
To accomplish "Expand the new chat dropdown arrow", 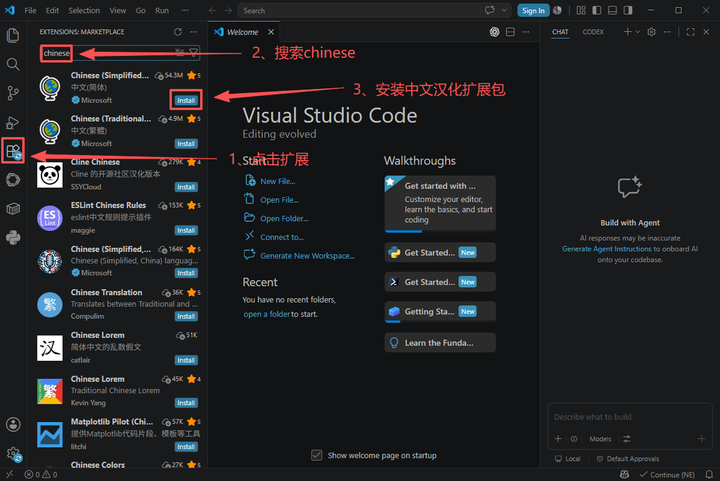I will [637, 32].
